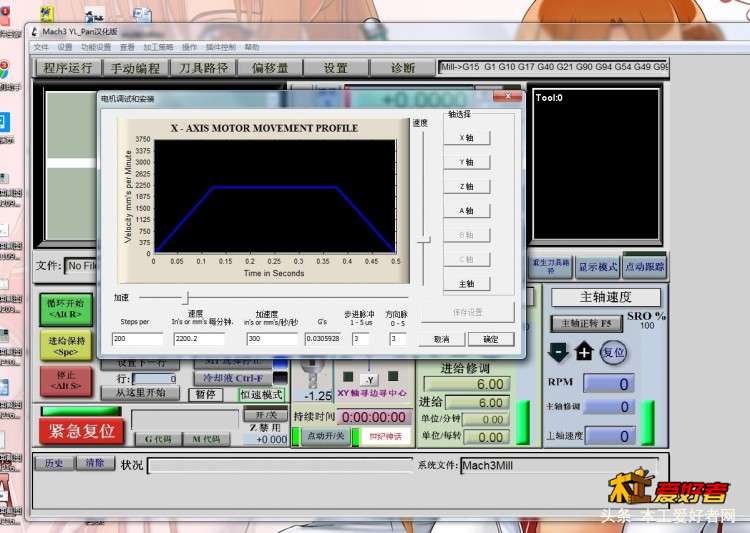Click the 主轴正转 F5 button
This screenshot has height=533, width=750.
pyautogui.click(x=586, y=323)
